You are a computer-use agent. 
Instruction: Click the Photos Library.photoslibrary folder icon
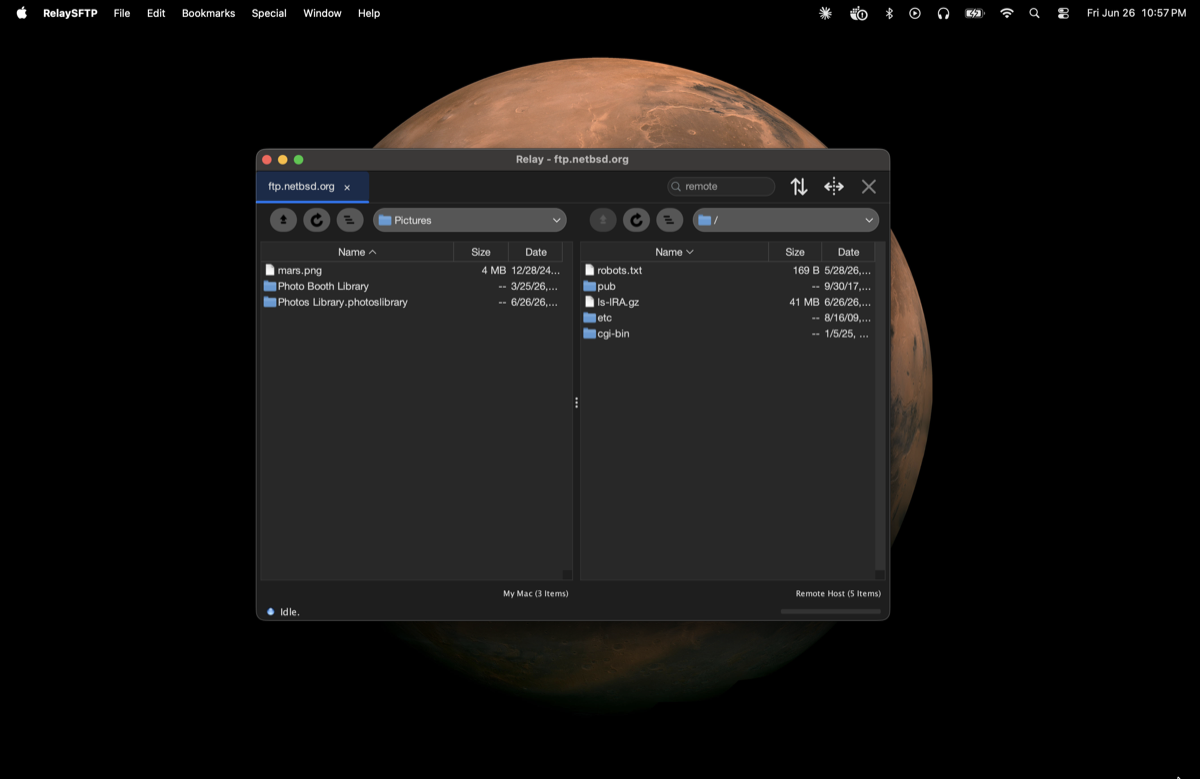pyautogui.click(x=270, y=302)
